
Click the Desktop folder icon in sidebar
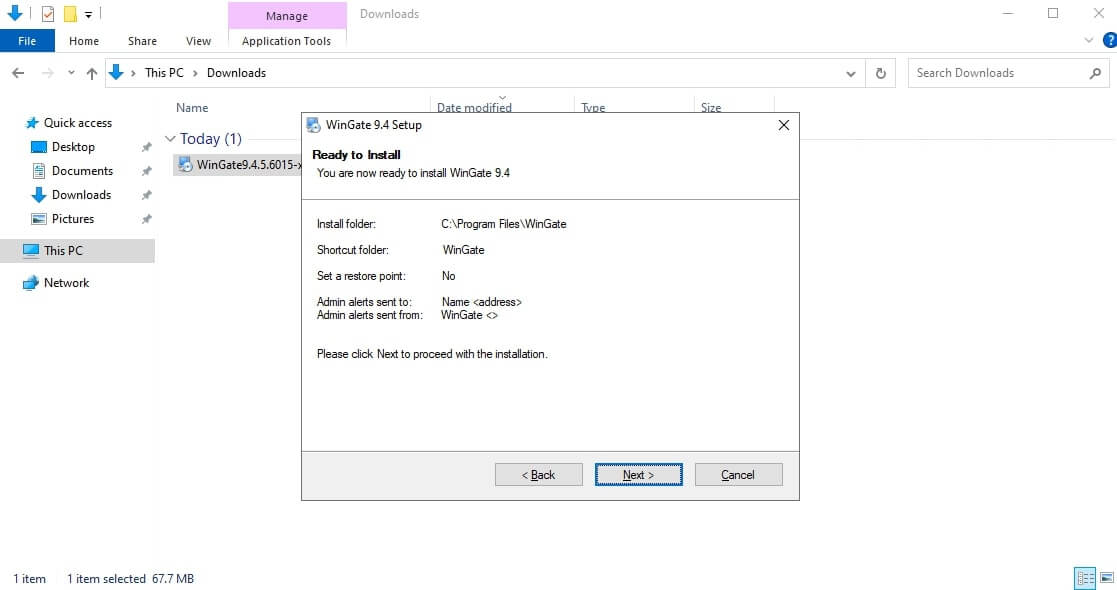pos(38,147)
